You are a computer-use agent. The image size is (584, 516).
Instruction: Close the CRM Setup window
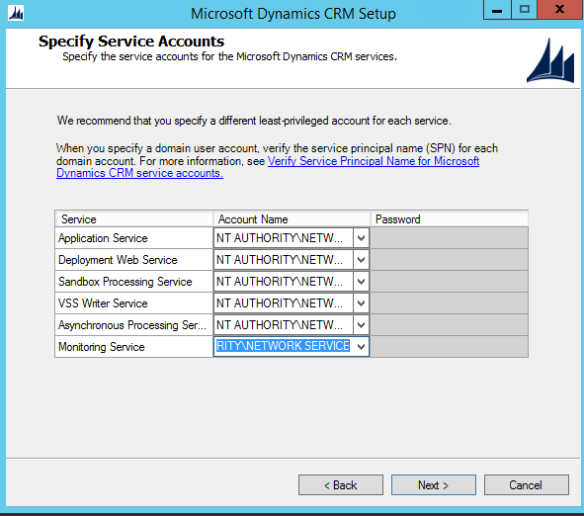click(x=560, y=10)
